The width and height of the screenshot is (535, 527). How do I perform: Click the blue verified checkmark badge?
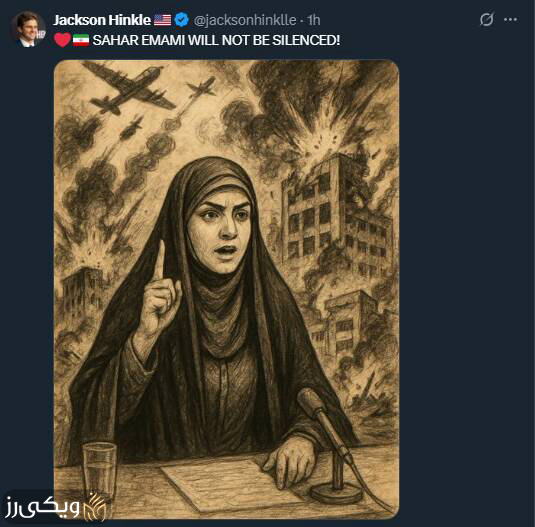[182, 20]
